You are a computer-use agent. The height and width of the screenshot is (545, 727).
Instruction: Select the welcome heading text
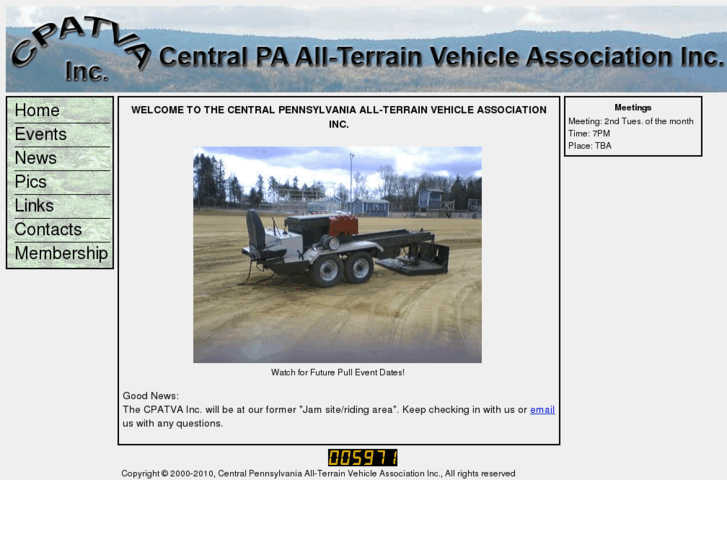pyautogui.click(x=339, y=117)
